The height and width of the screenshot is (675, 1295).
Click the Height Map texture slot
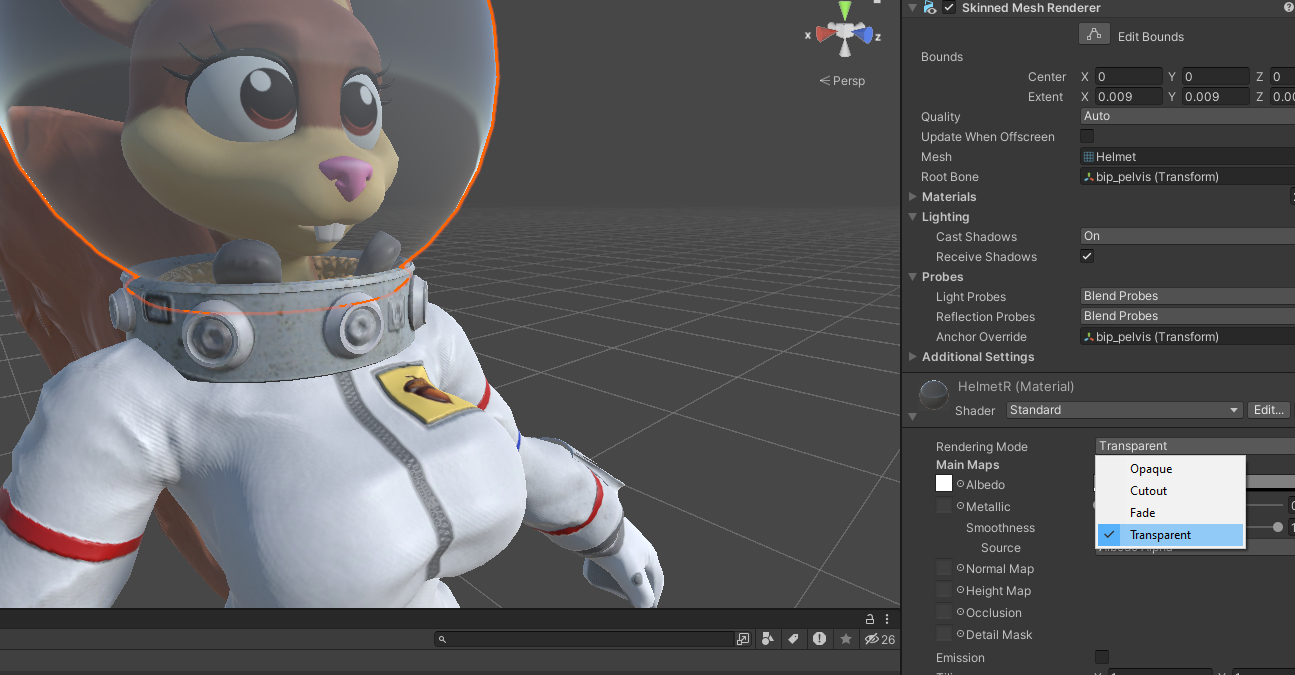pyautogui.click(x=944, y=590)
